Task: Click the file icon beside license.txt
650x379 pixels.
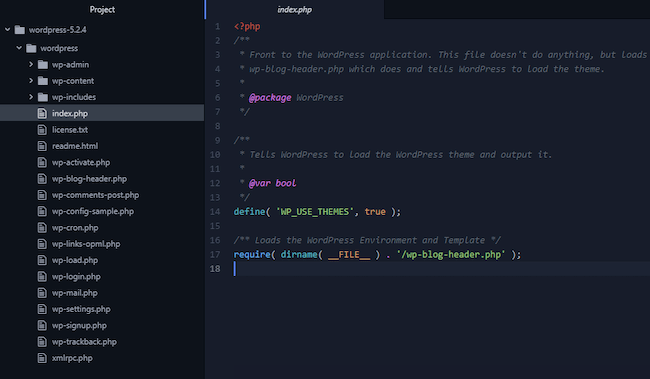Action: click(x=42, y=130)
